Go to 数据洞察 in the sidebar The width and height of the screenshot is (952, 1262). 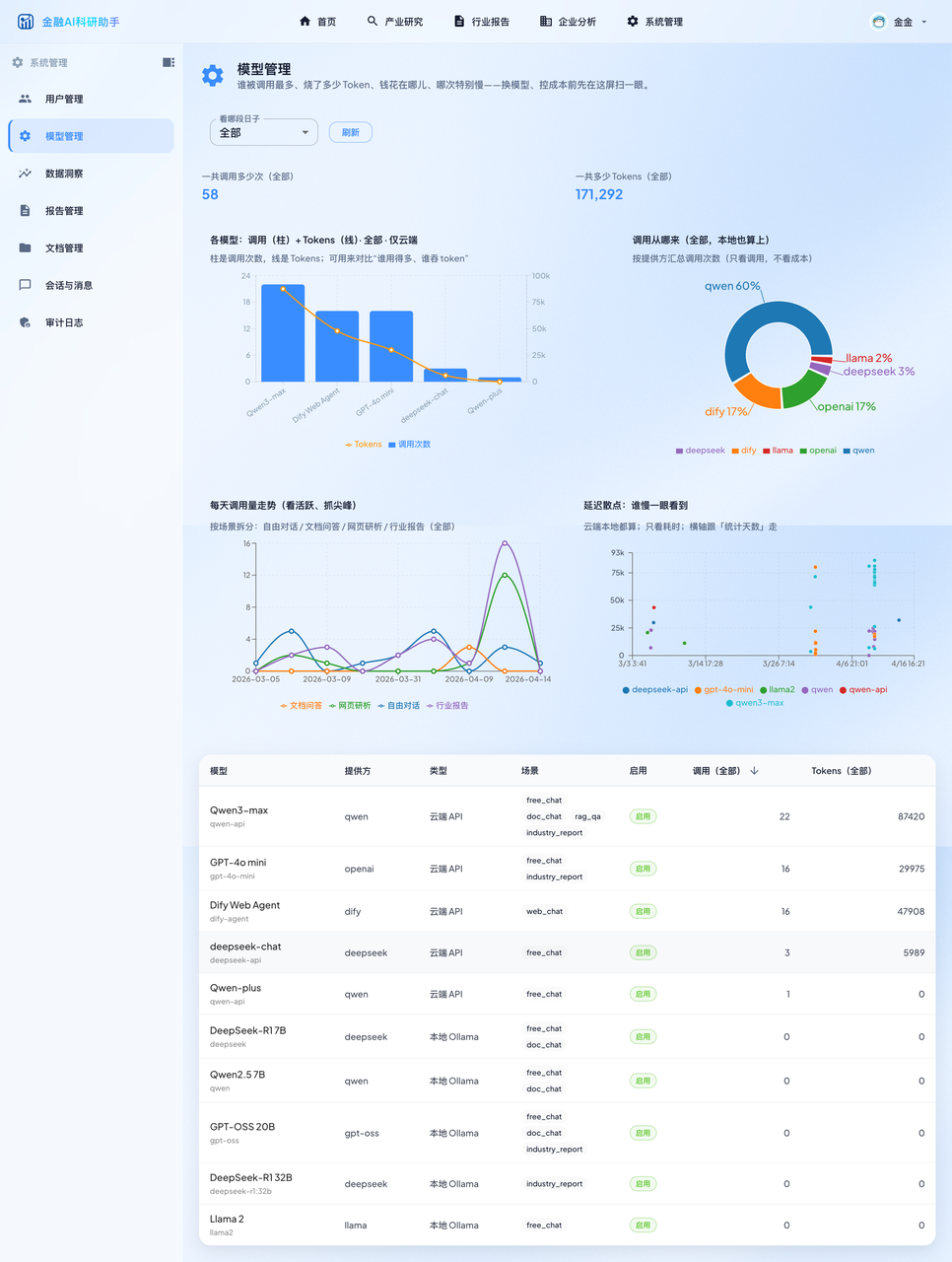91,174
